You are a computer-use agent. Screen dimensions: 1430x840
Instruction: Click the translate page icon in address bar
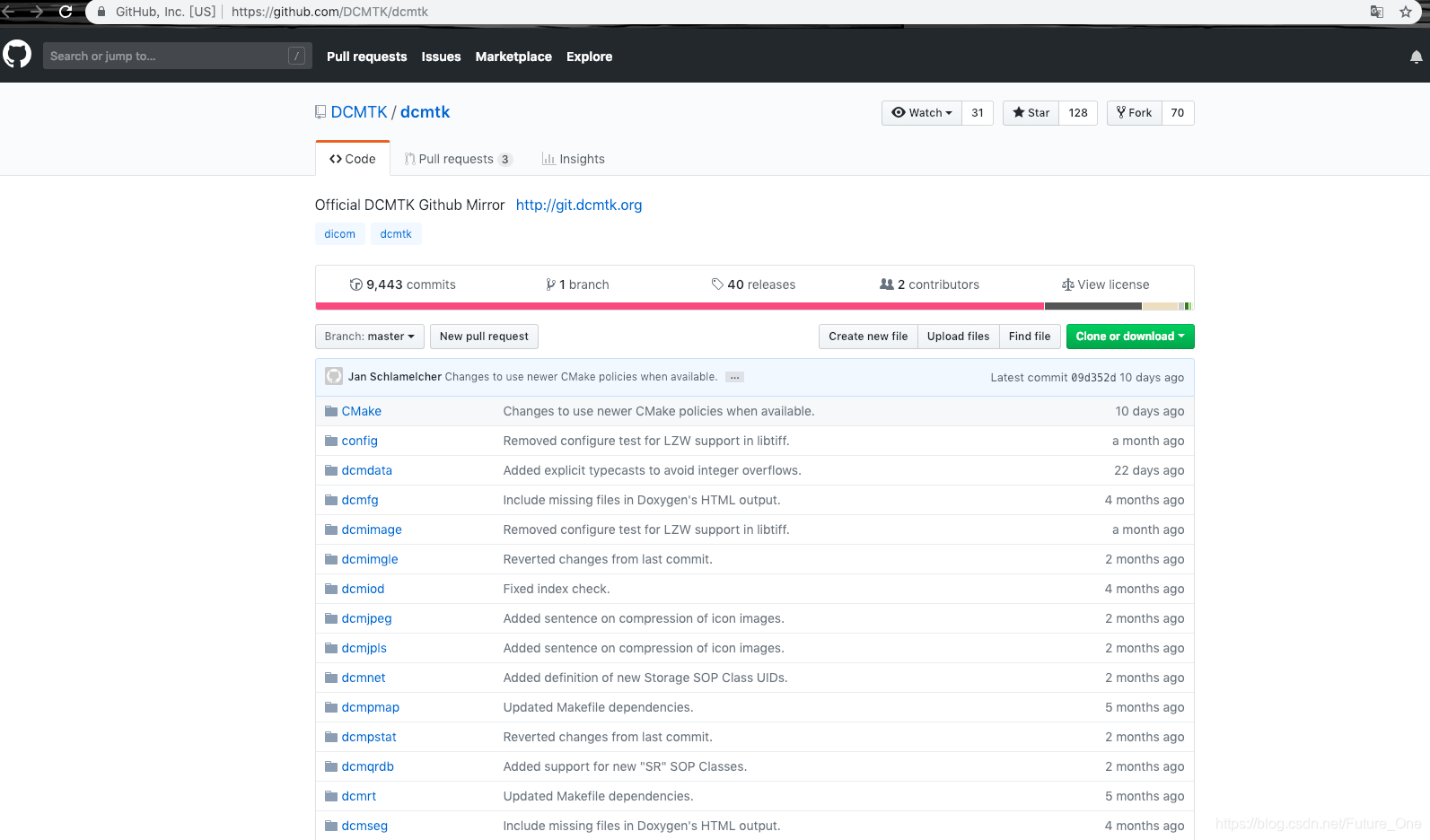pos(1376,12)
